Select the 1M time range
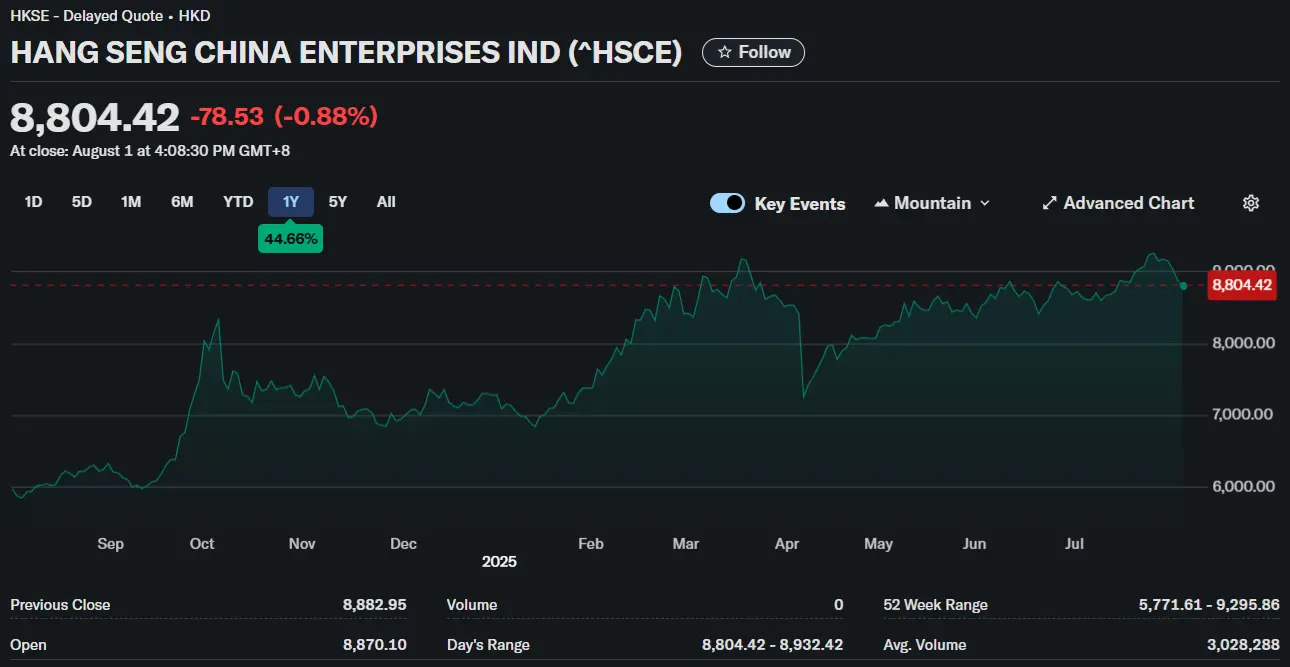 pyautogui.click(x=131, y=202)
